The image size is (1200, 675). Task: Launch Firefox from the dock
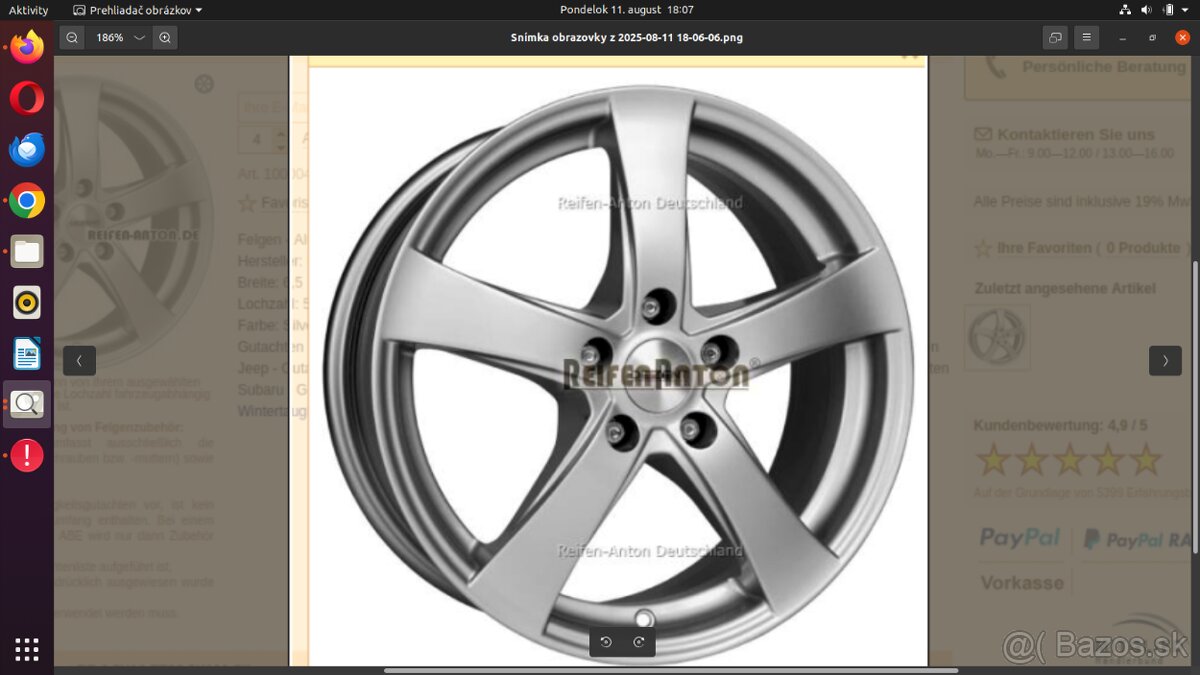(27, 47)
